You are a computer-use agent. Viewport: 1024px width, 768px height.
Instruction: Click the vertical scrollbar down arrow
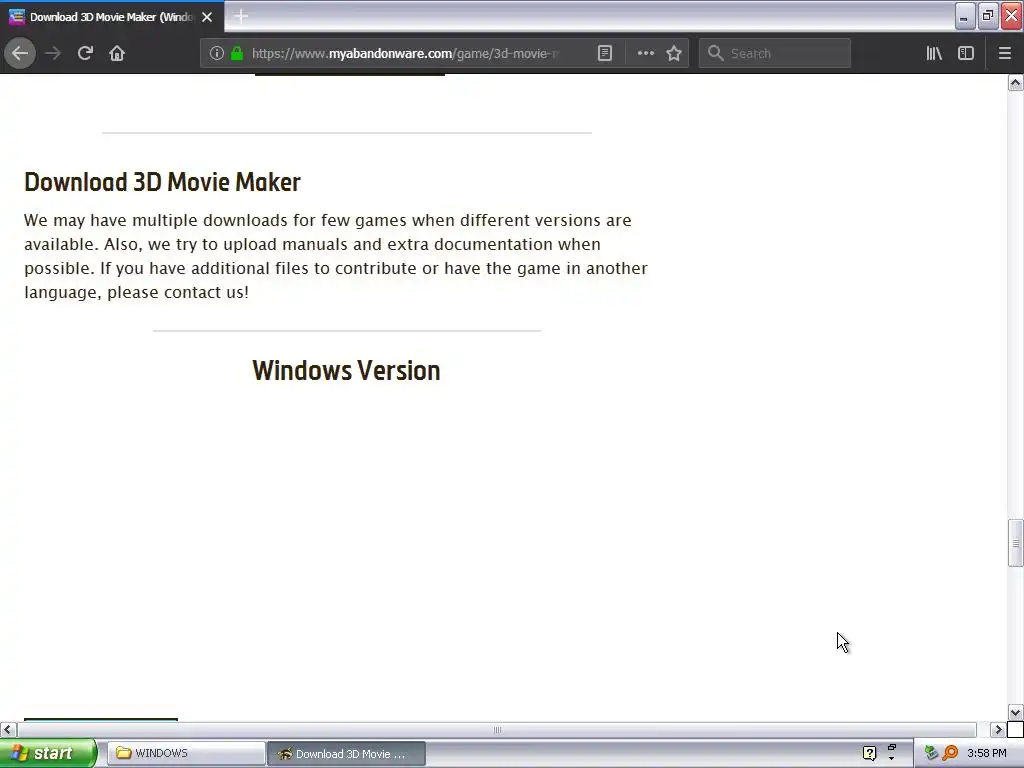[1015, 712]
